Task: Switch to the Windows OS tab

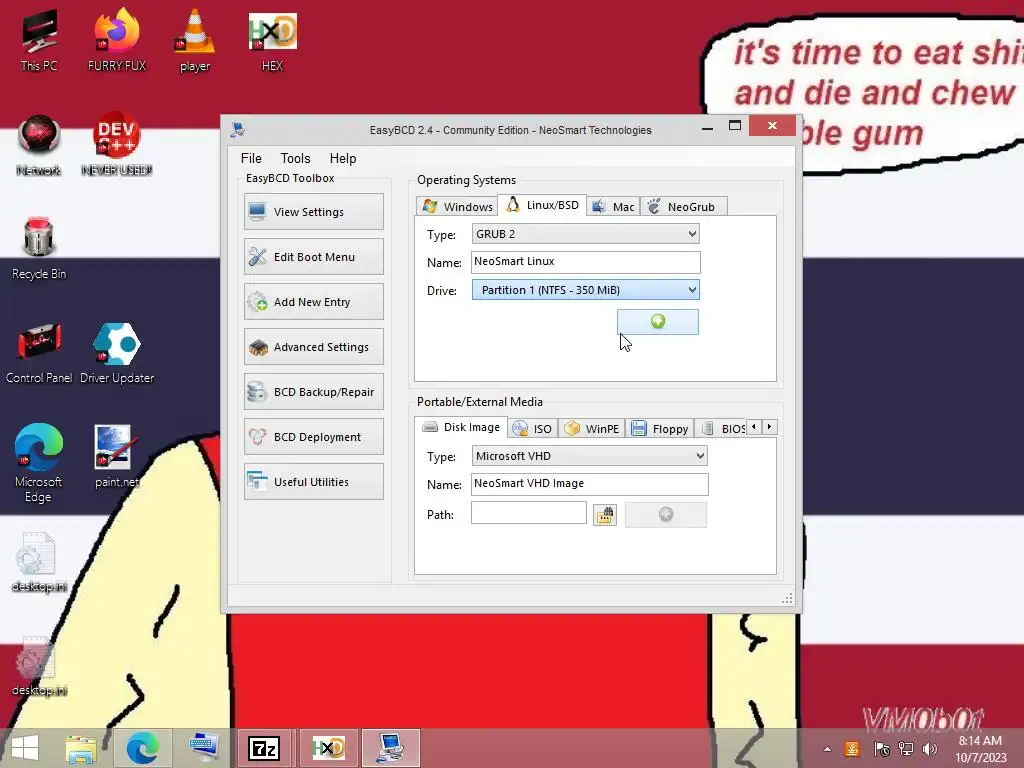Action: tap(457, 206)
